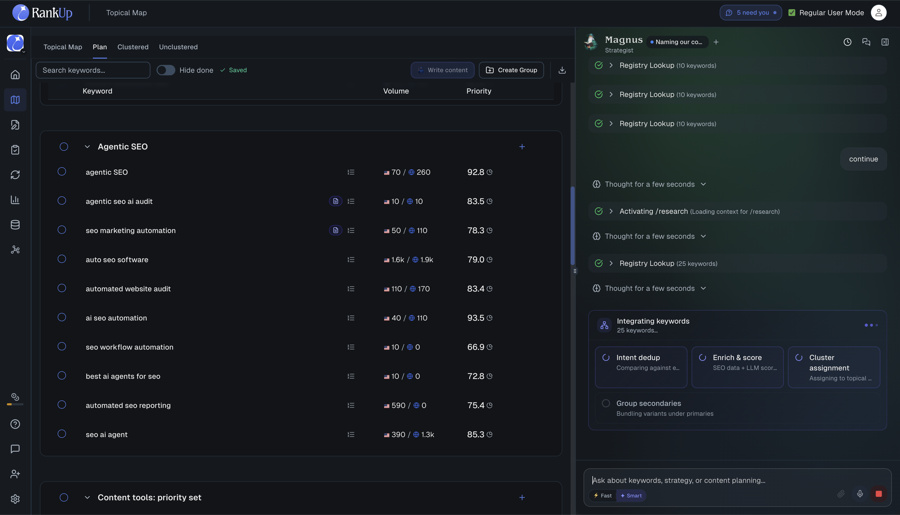Add keyword with plus in Agentic SEO group

coord(522,146)
